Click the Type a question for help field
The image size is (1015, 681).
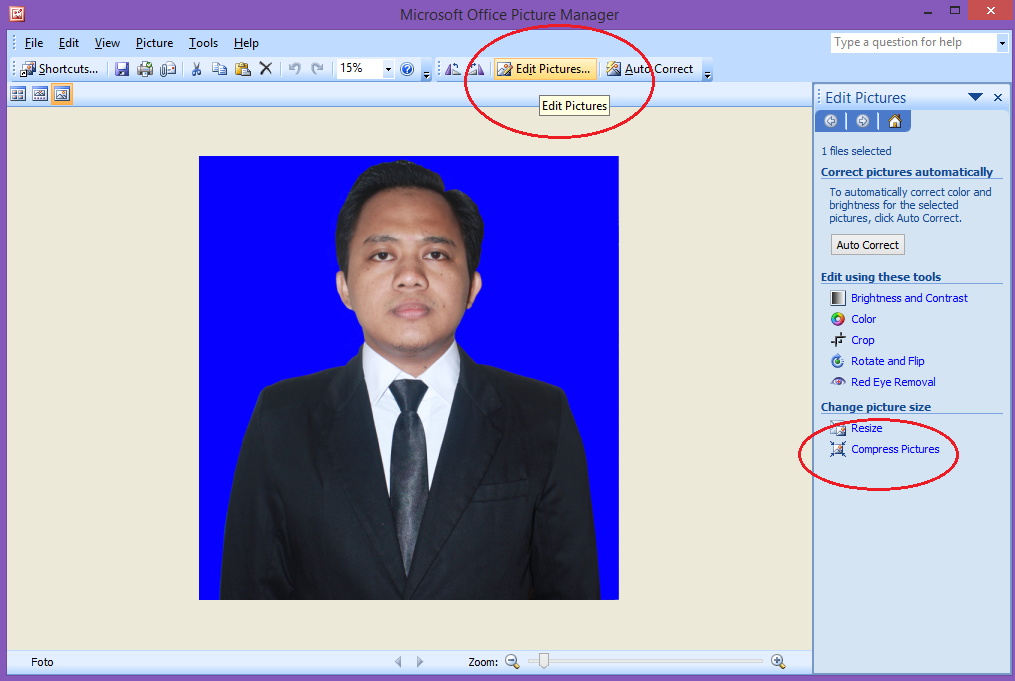click(913, 43)
